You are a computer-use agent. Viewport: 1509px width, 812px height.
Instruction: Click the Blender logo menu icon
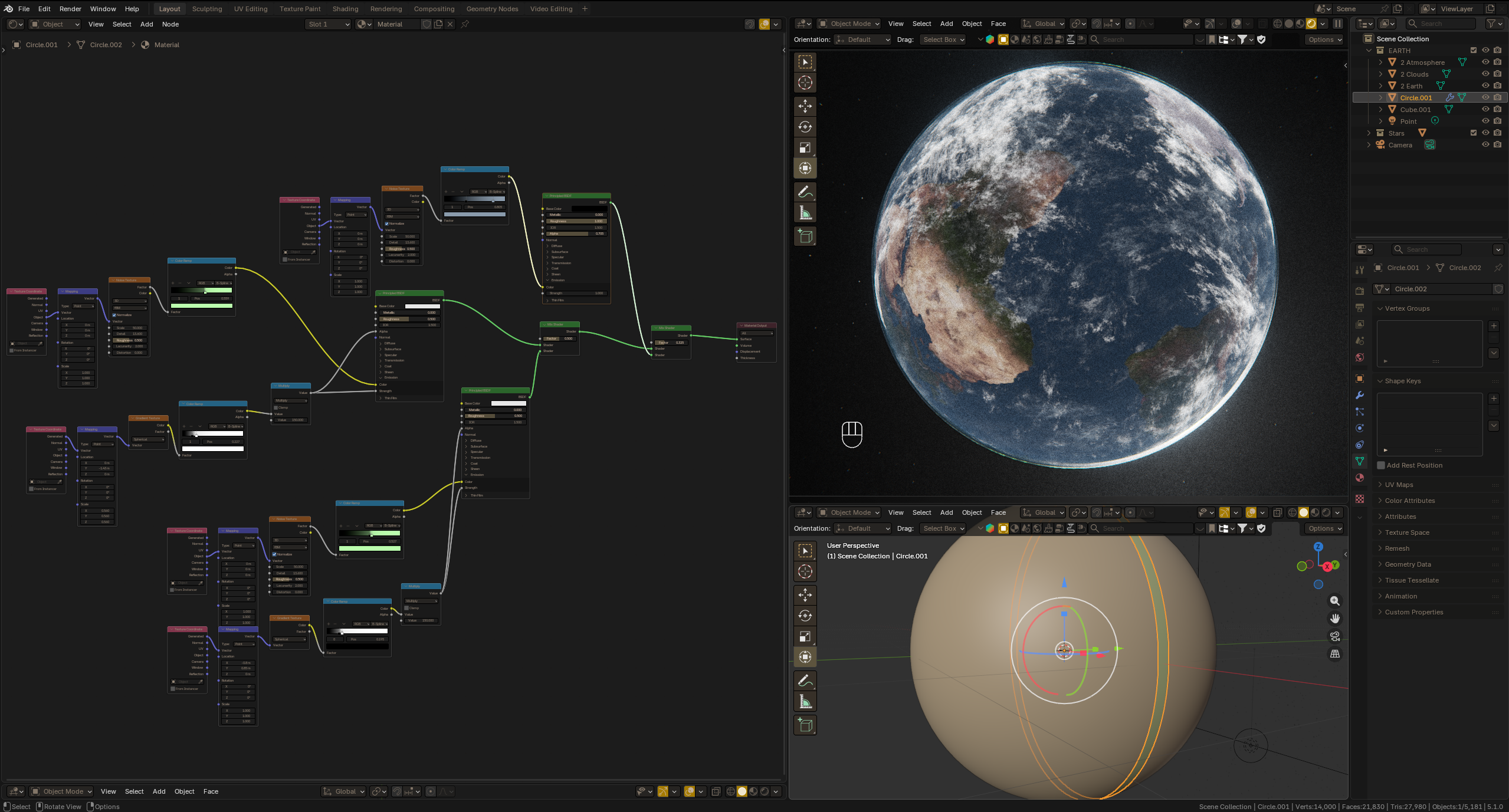pos(8,9)
